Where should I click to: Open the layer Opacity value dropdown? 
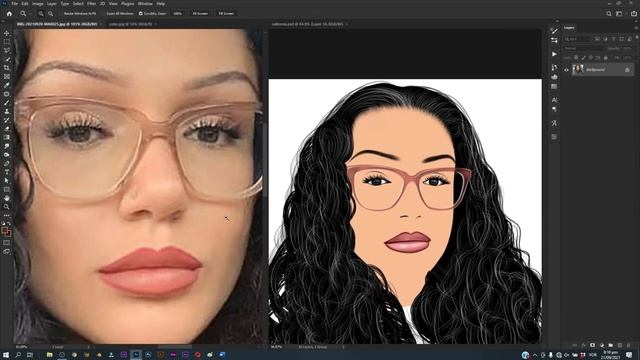628,48
